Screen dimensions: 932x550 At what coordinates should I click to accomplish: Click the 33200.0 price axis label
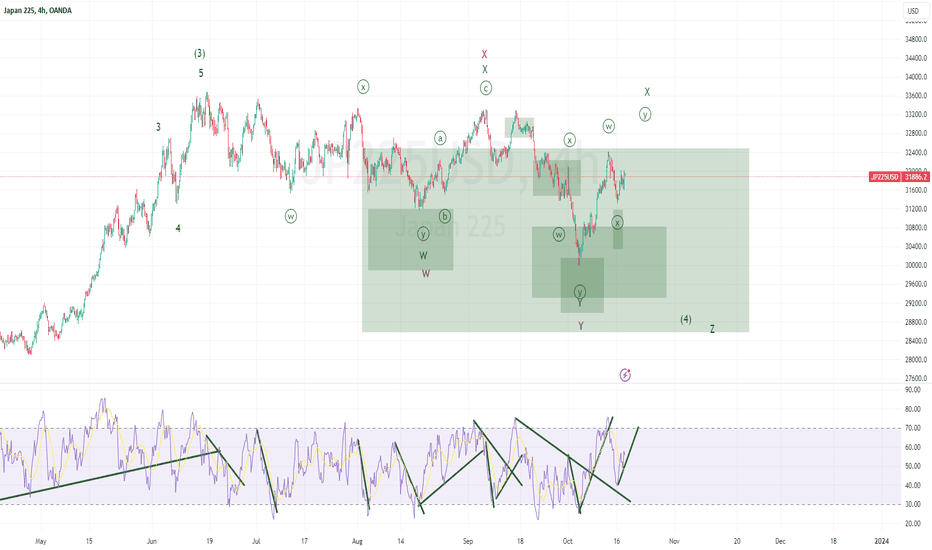(916, 114)
